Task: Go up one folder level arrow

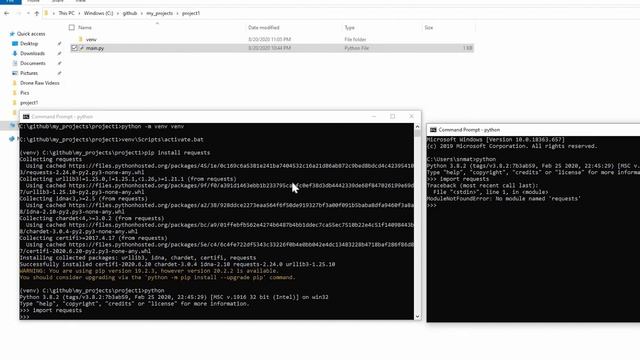Action: click(x=37, y=13)
